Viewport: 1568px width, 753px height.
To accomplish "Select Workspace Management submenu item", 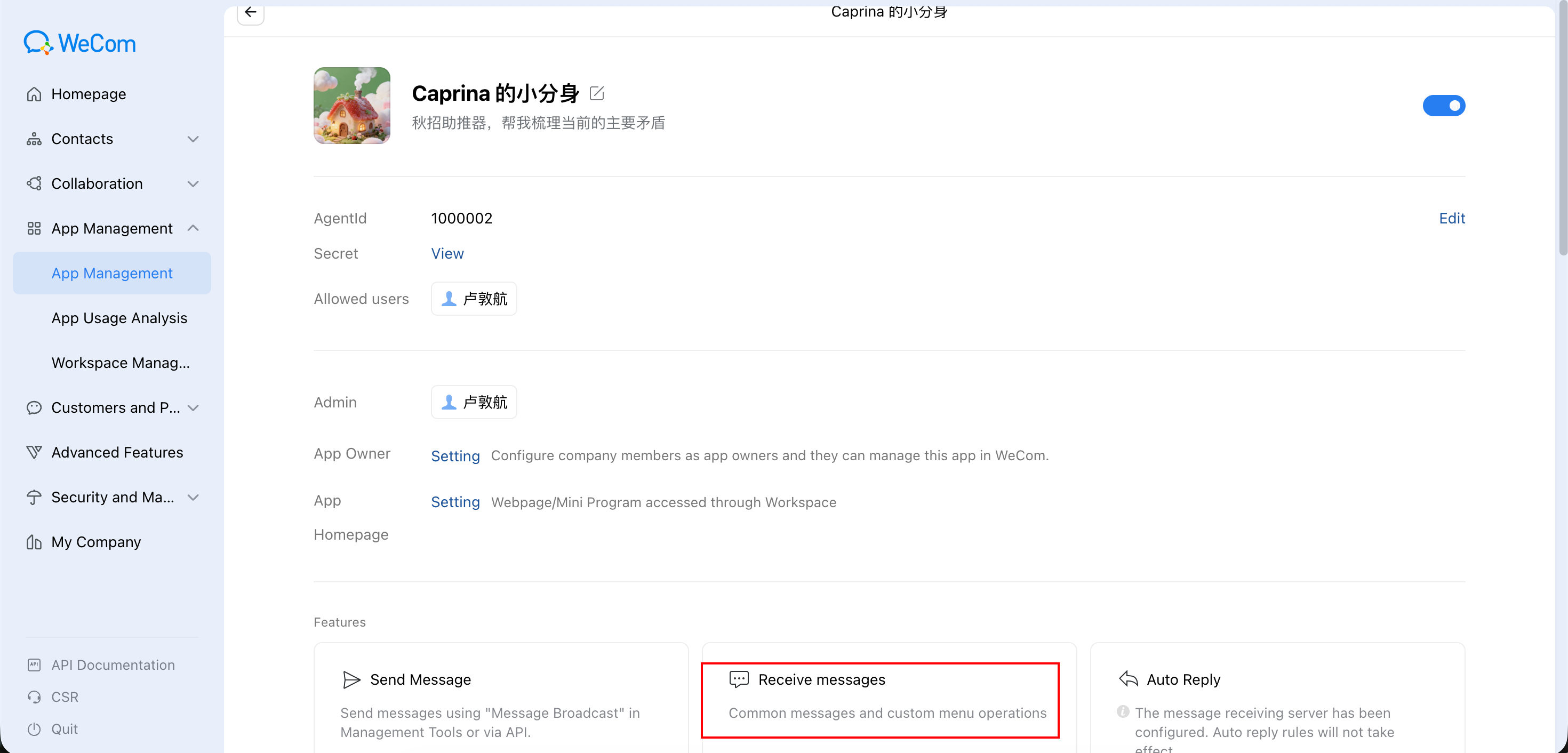I will (121, 363).
